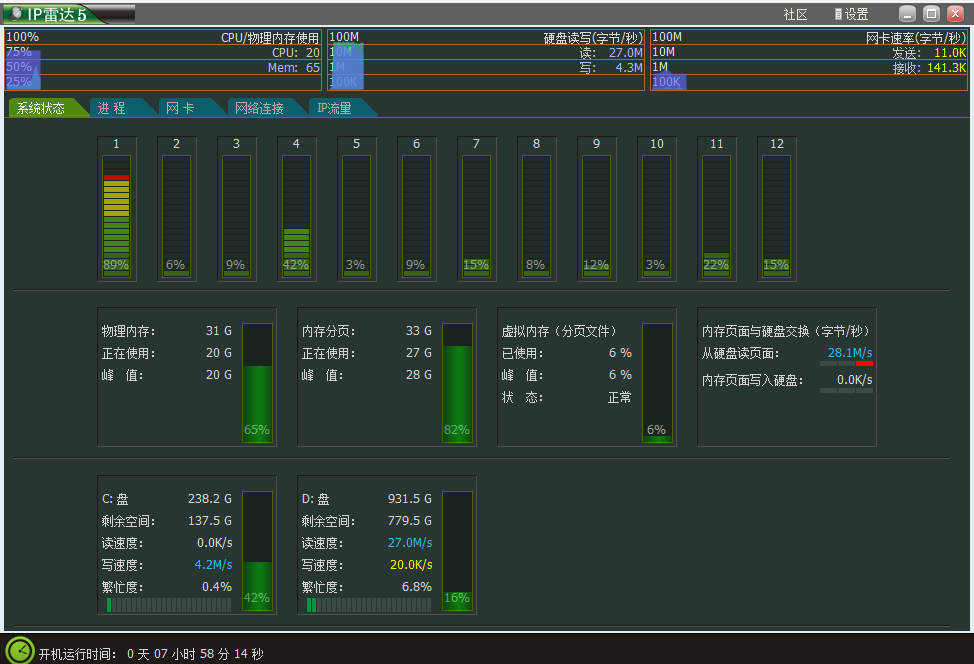This screenshot has width=974, height=664.
Task: Click the C: 盘 usage gauge
Action: pos(257,549)
